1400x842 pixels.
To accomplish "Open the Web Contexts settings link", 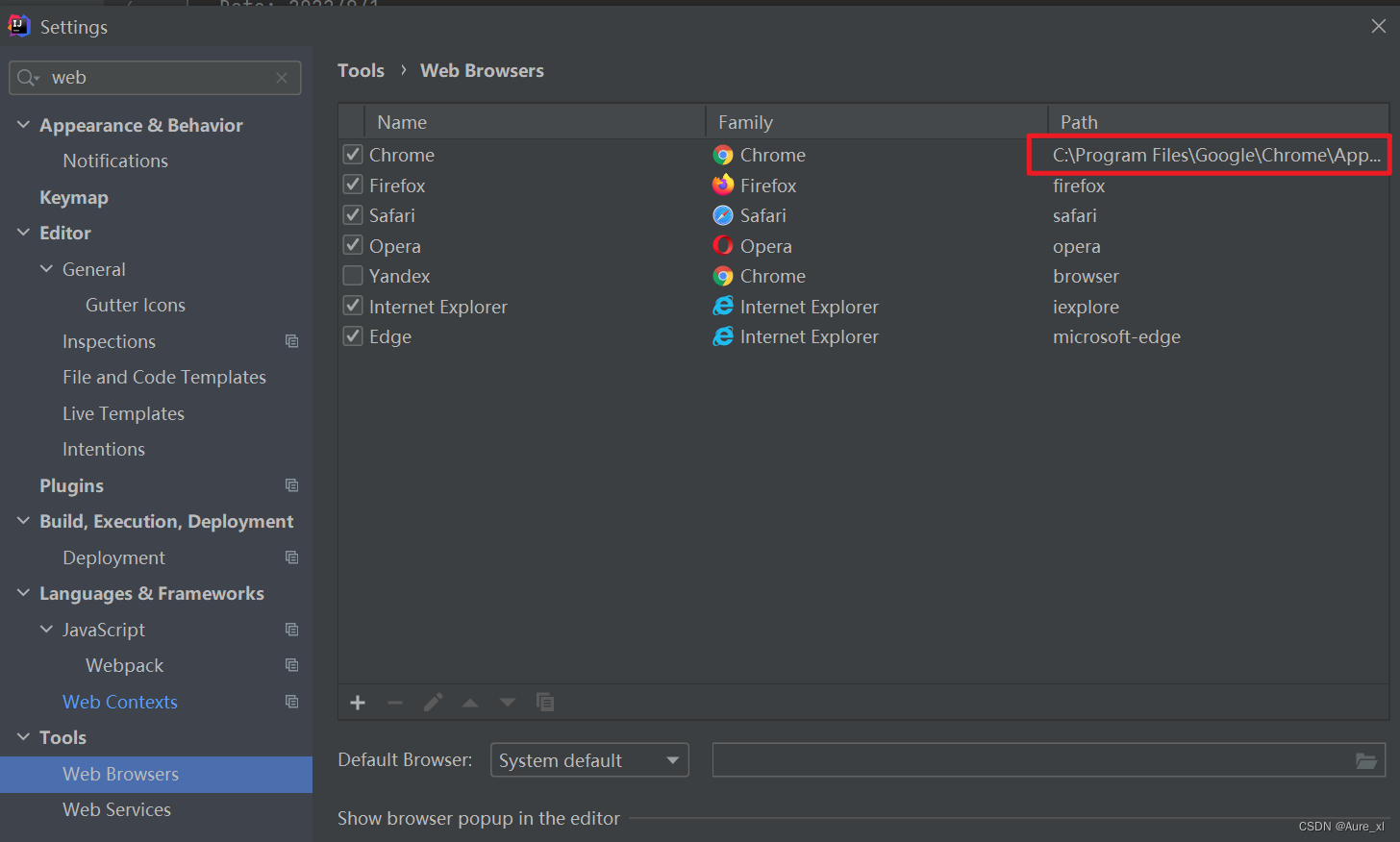I will [120, 702].
